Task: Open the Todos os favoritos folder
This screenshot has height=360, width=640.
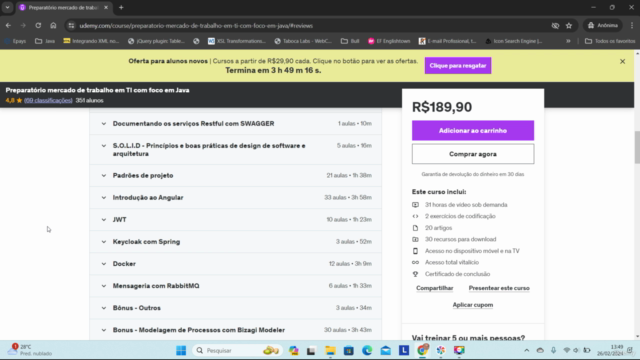Action: [x=610, y=41]
